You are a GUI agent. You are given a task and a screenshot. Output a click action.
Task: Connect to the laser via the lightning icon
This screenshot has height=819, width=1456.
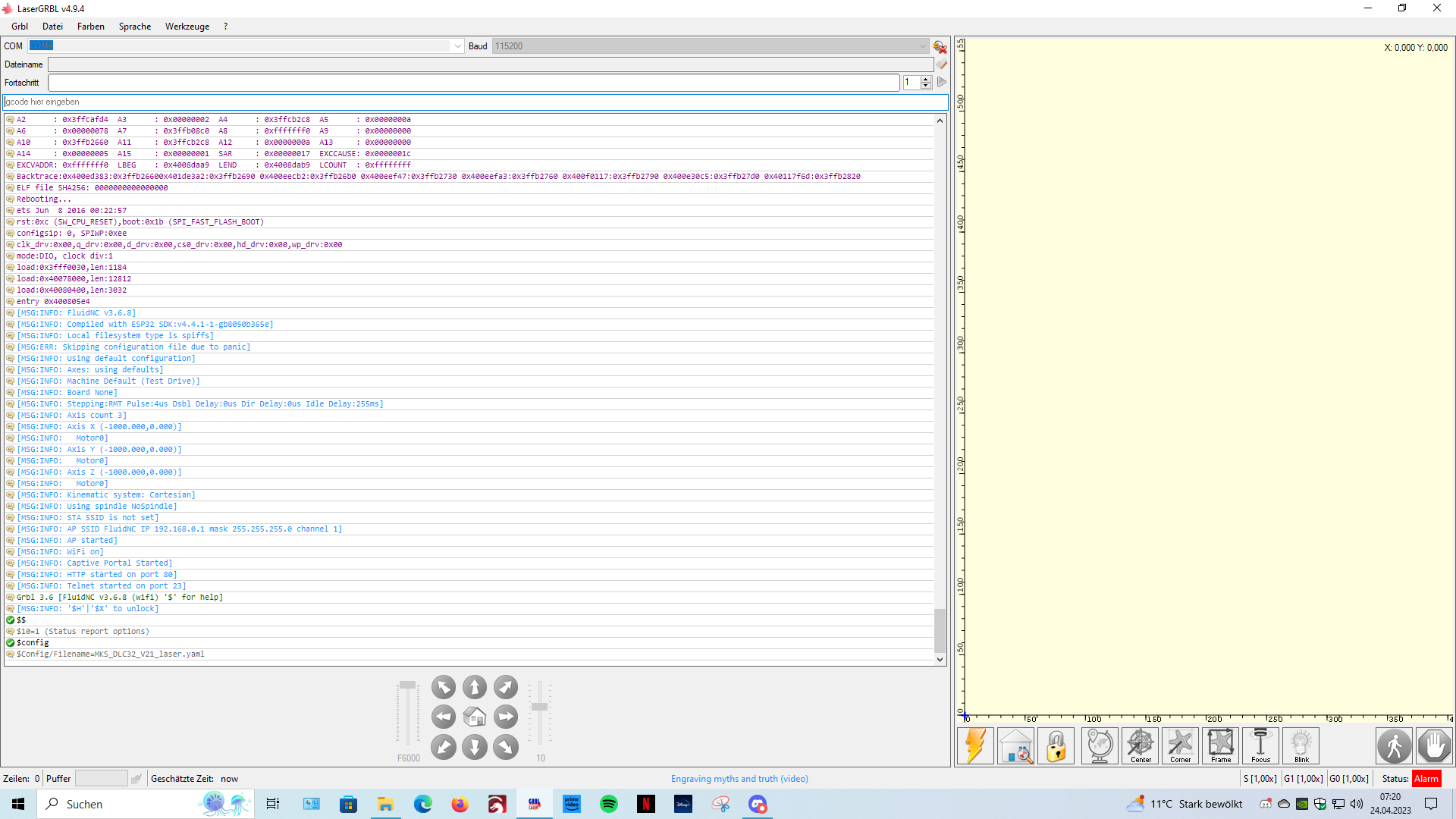975,745
